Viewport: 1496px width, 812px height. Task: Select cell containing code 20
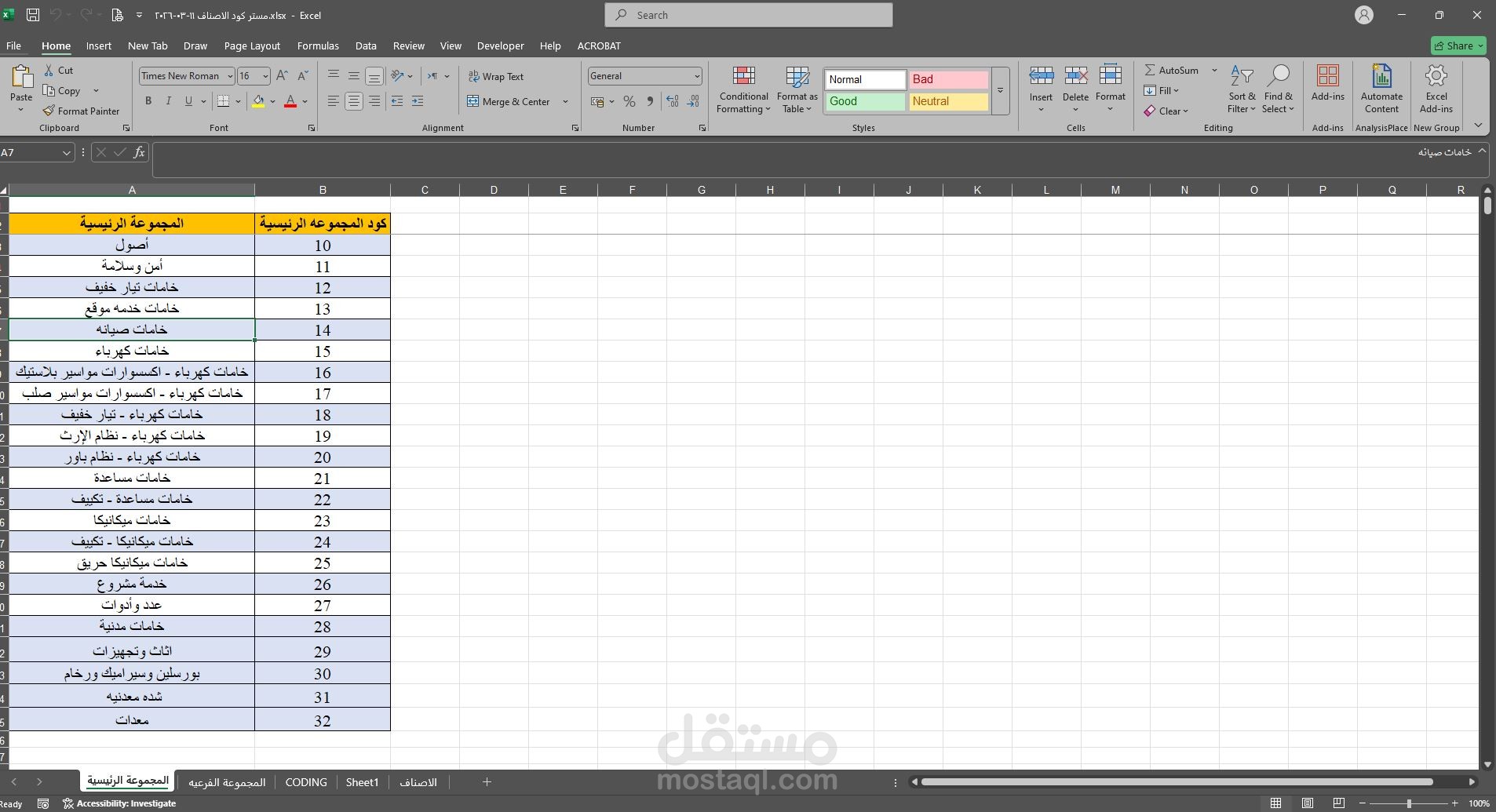[323, 457]
